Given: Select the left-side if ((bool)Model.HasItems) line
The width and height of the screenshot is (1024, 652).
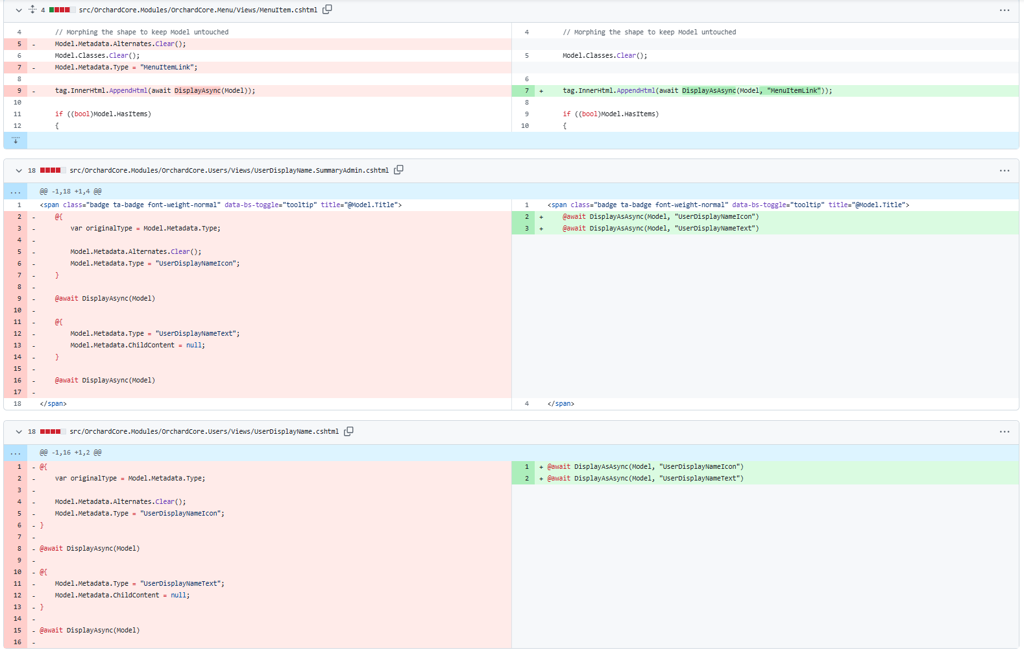Looking at the screenshot, I should tap(103, 114).
